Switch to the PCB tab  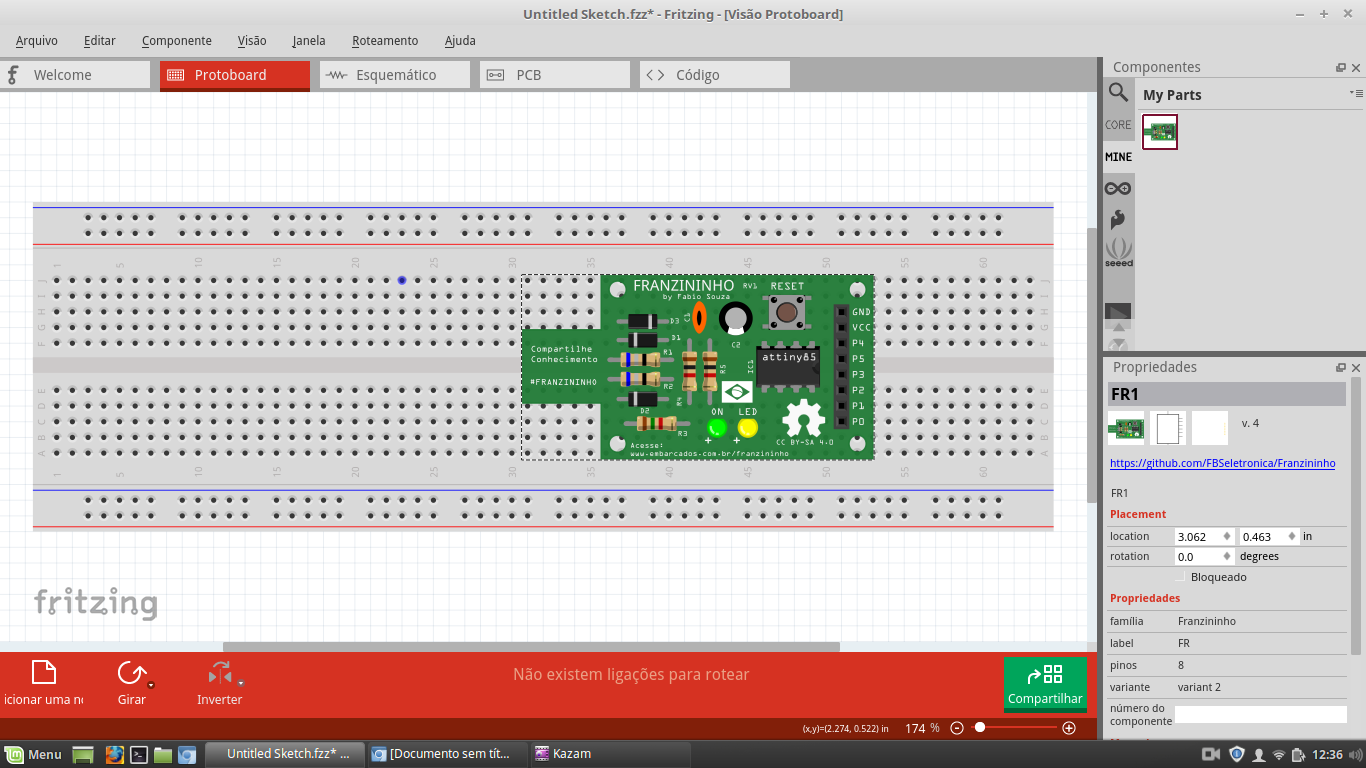coord(555,75)
